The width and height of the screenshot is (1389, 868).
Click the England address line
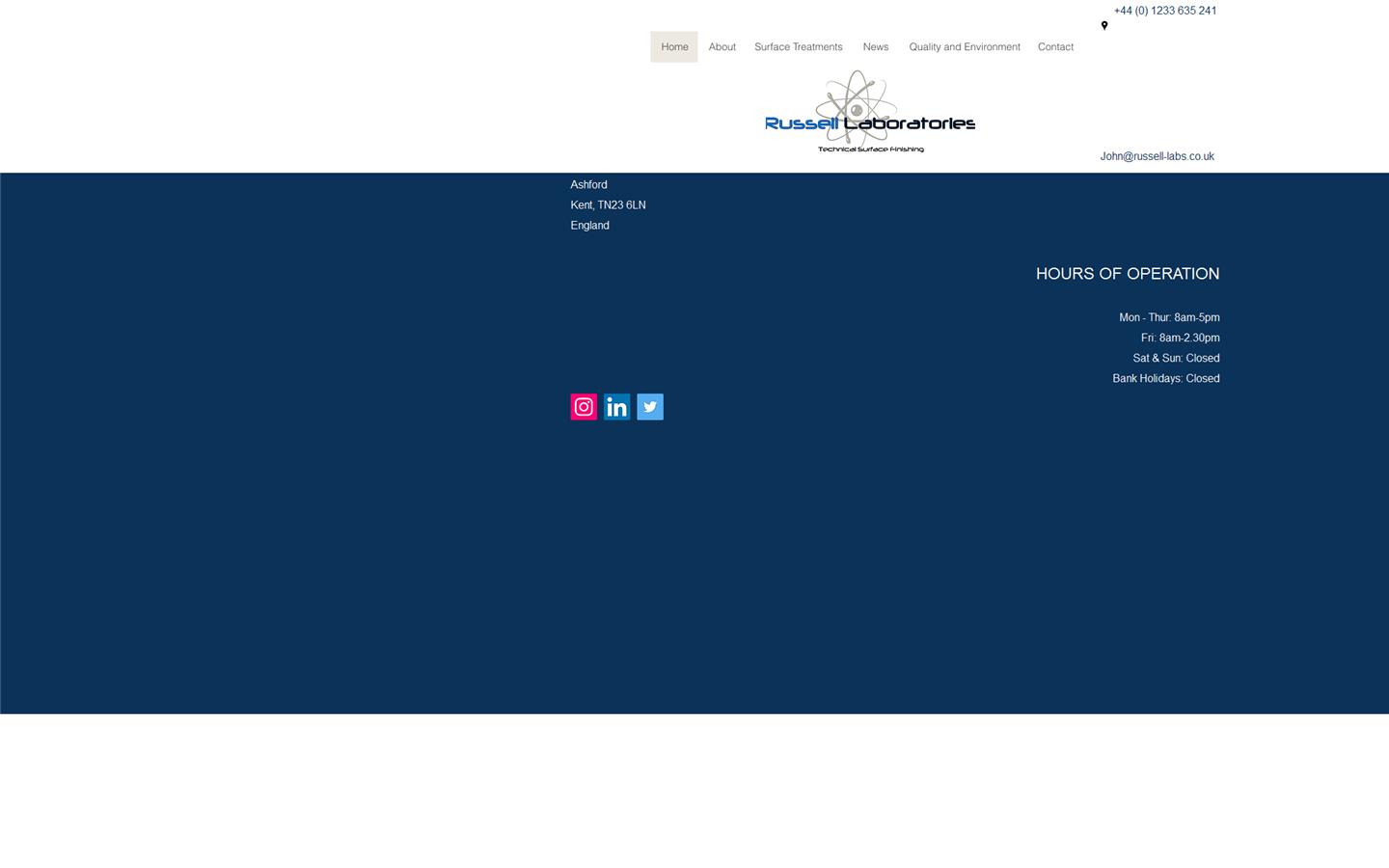[x=589, y=226]
